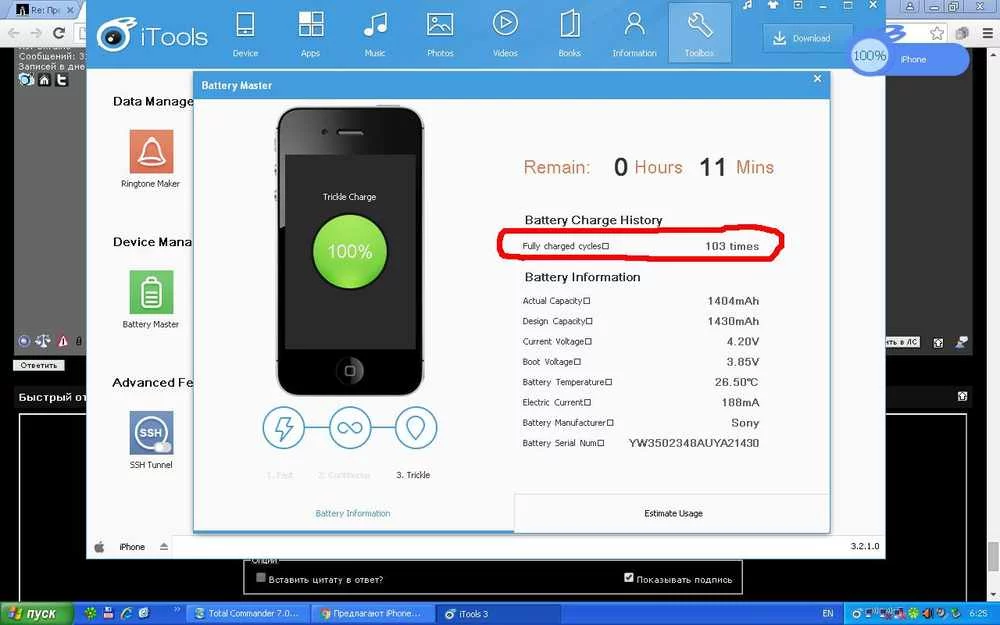Click the EN language indicator
The image size is (1000, 625).
click(828, 614)
